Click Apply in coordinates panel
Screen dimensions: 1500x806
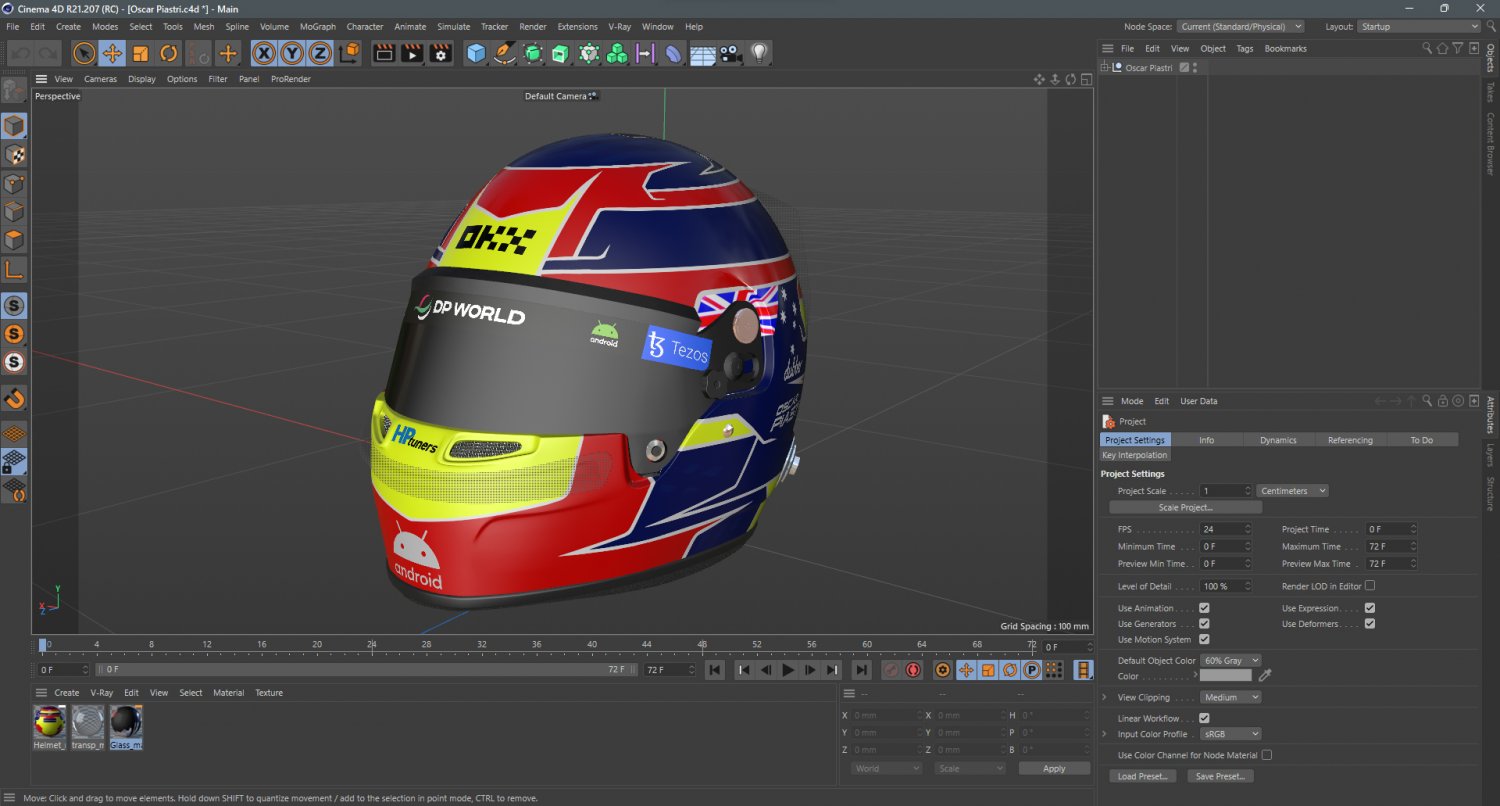click(1054, 769)
